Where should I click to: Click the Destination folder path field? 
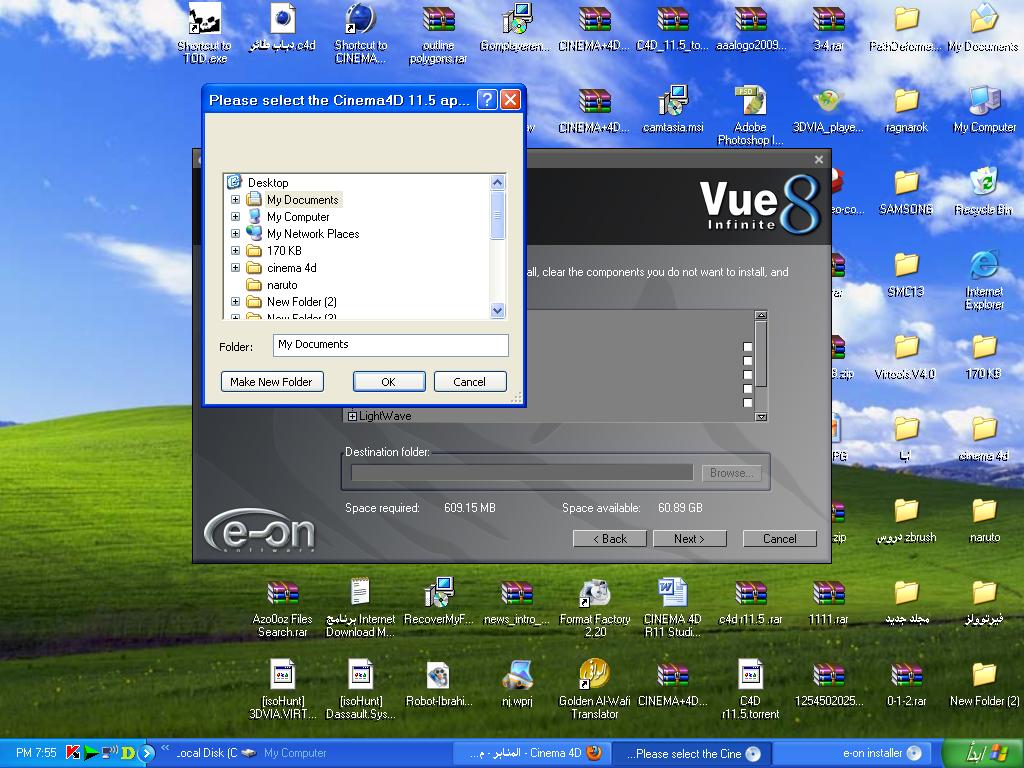(522, 472)
